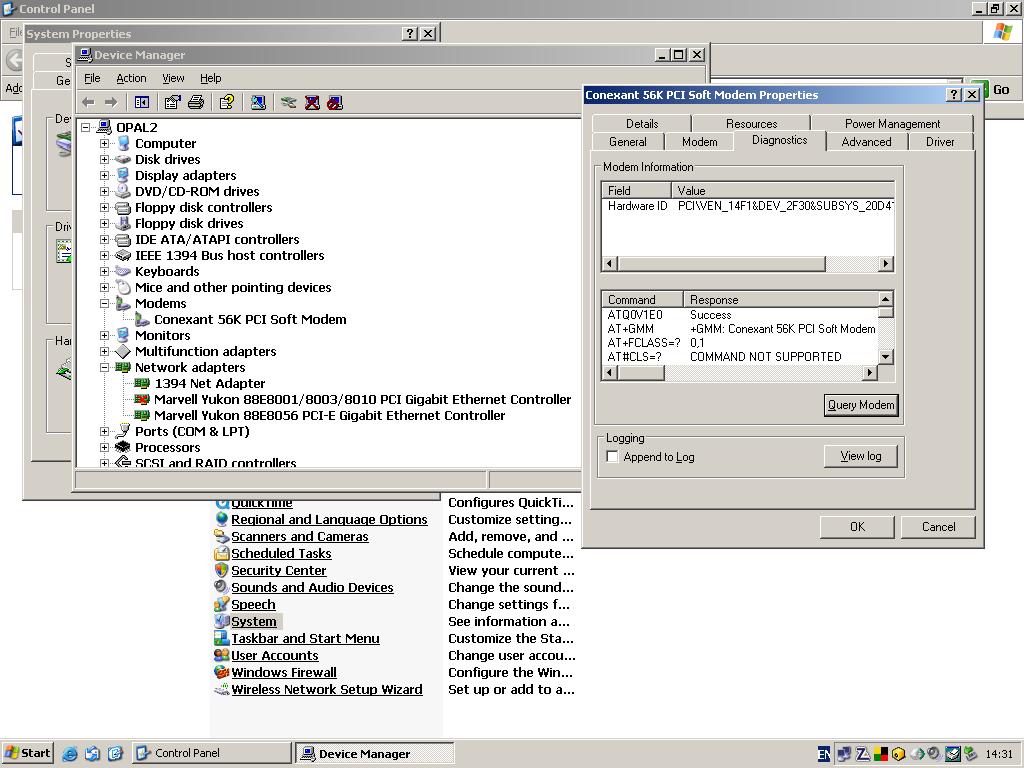The height and width of the screenshot is (768, 1024).
Task: Open Properties from the Device Manager toolbar
Action: tap(172, 103)
